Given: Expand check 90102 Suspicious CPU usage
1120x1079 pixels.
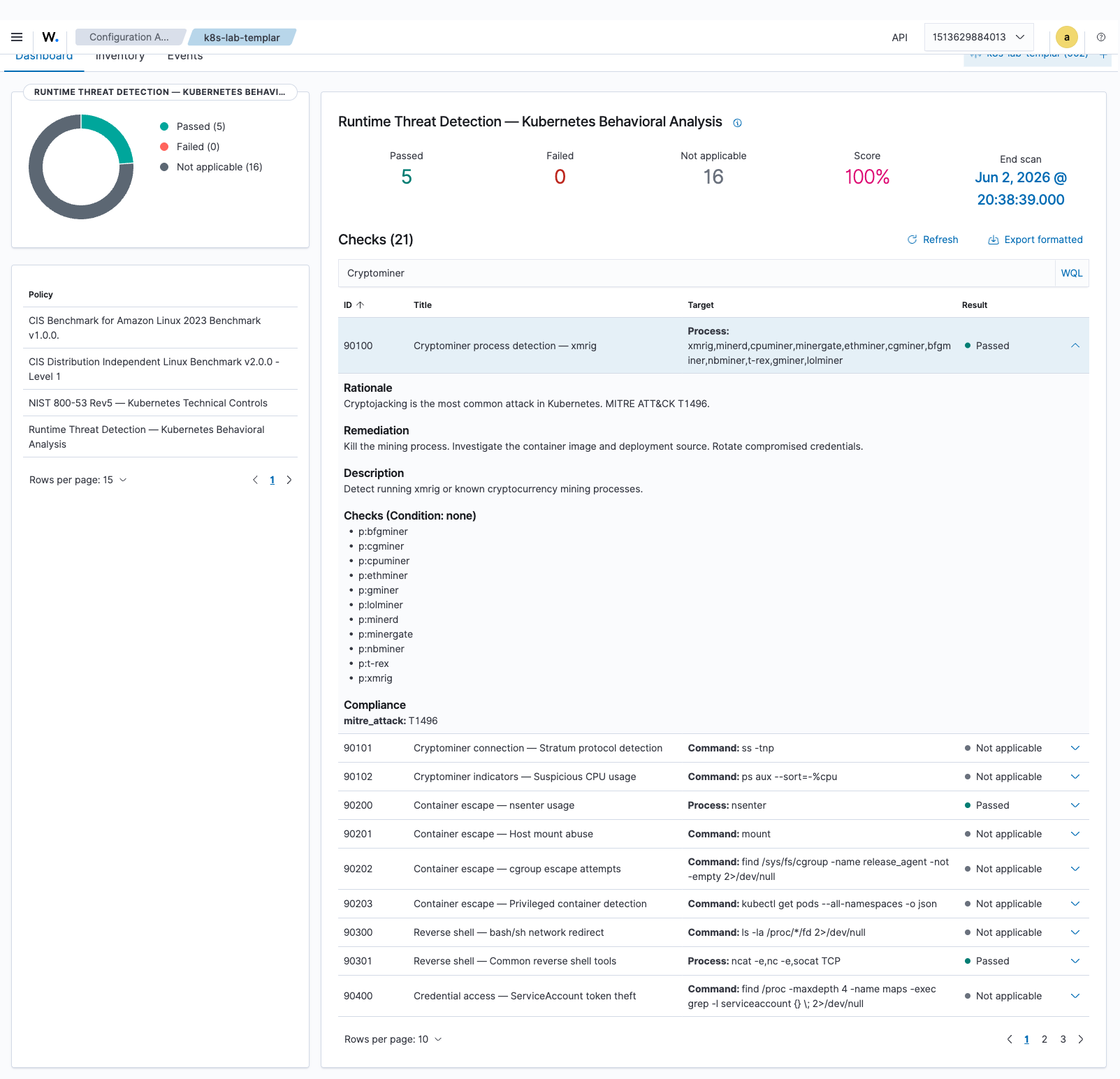Looking at the screenshot, I should tap(1075, 777).
